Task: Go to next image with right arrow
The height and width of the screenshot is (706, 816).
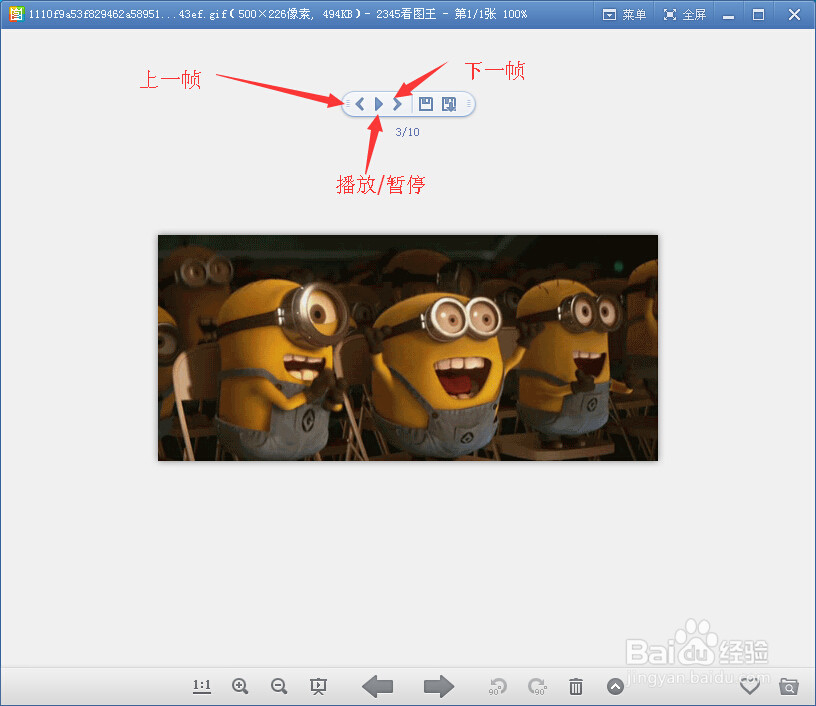Action: [x=439, y=686]
